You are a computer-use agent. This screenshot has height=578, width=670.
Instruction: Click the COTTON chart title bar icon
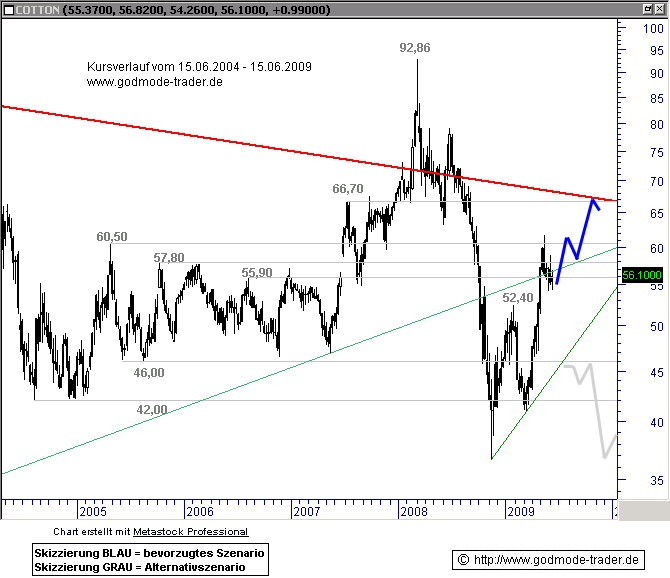tap(9, 10)
